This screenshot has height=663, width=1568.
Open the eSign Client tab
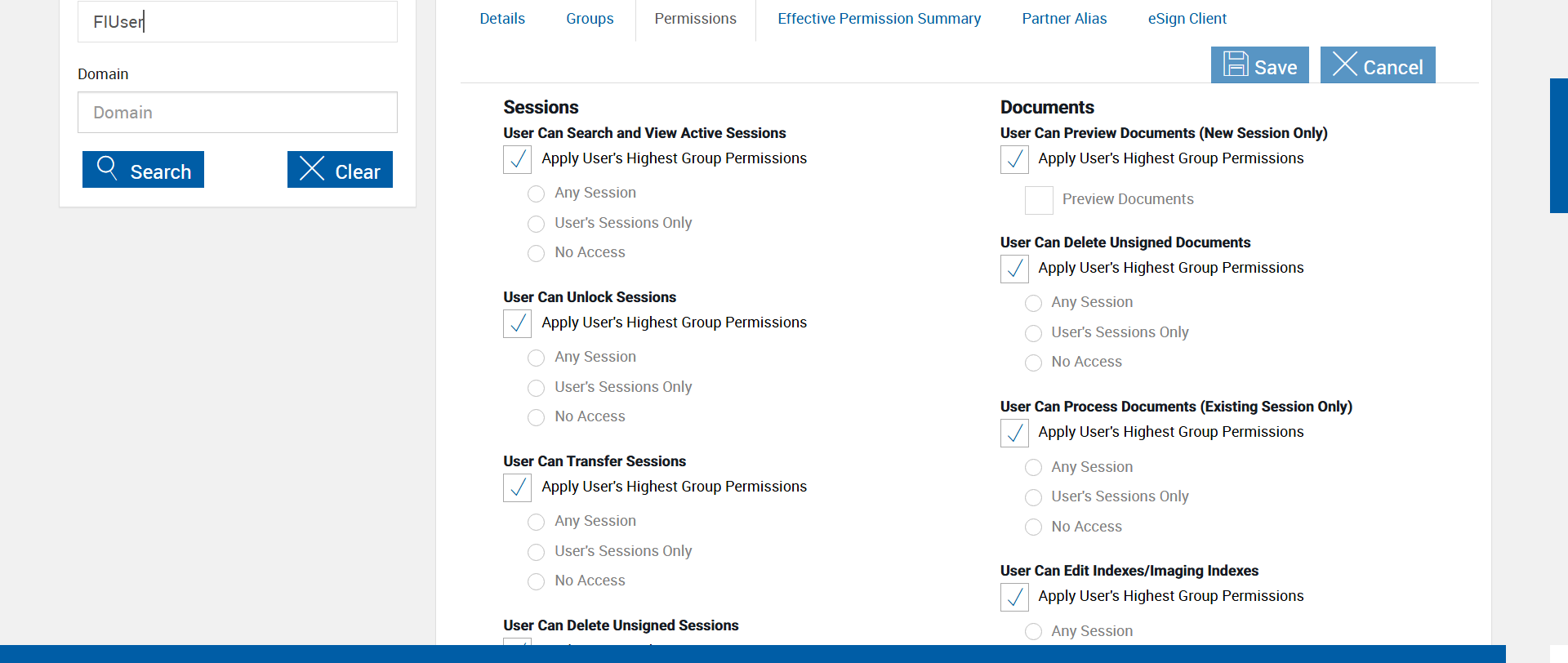(x=1187, y=19)
